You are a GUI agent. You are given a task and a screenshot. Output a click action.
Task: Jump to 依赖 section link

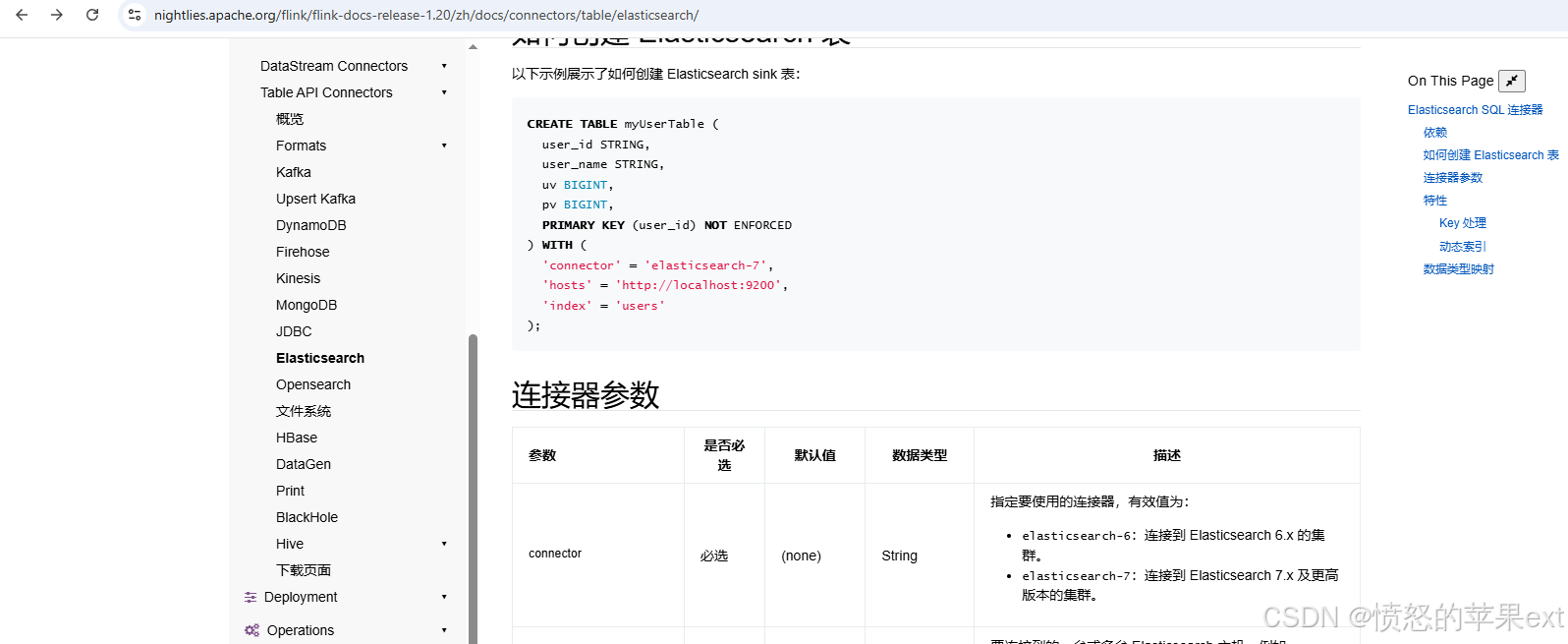1435,133
